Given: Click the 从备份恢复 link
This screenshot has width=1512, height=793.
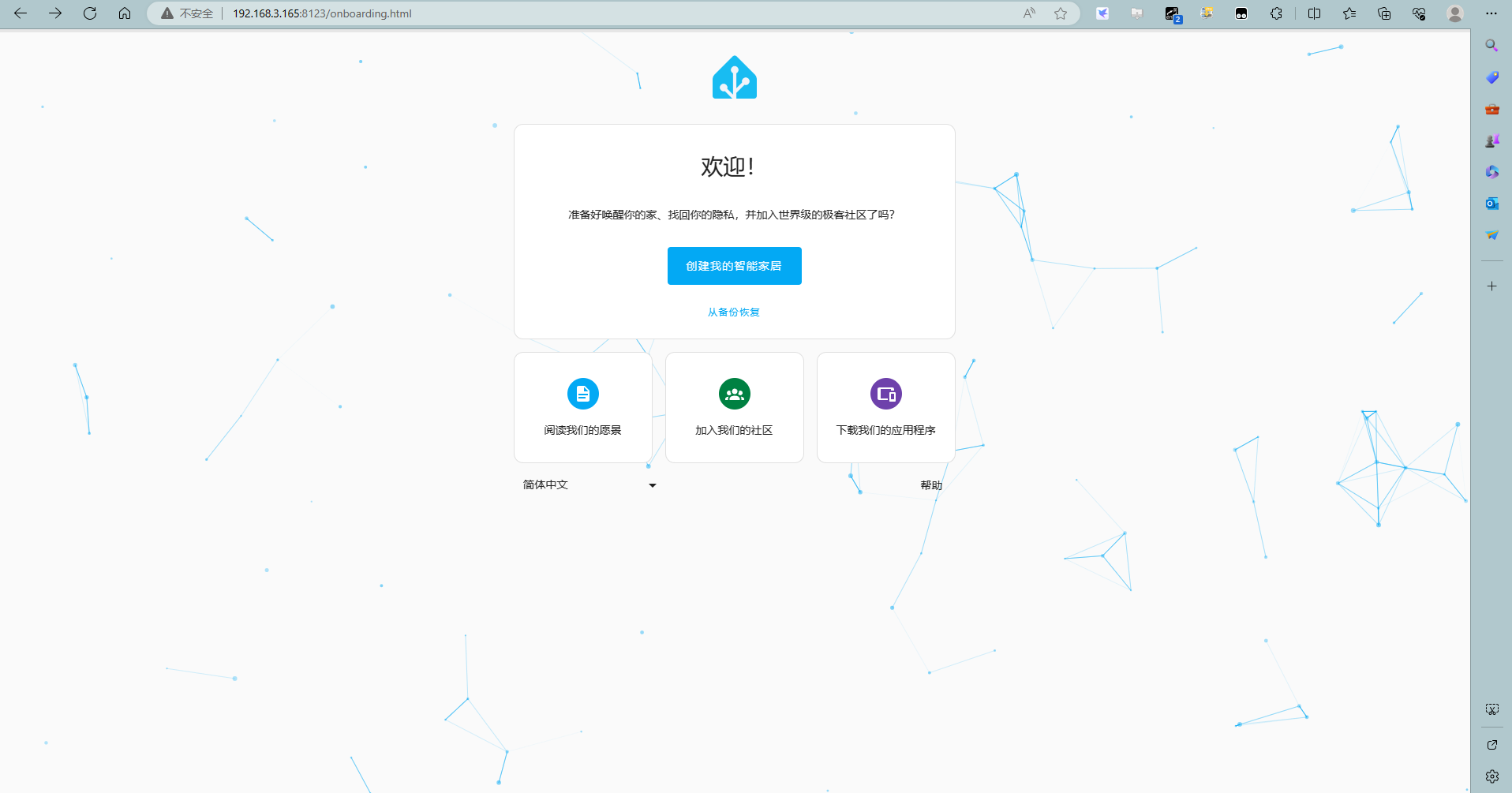Looking at the screenshot, I should point(734,312).
